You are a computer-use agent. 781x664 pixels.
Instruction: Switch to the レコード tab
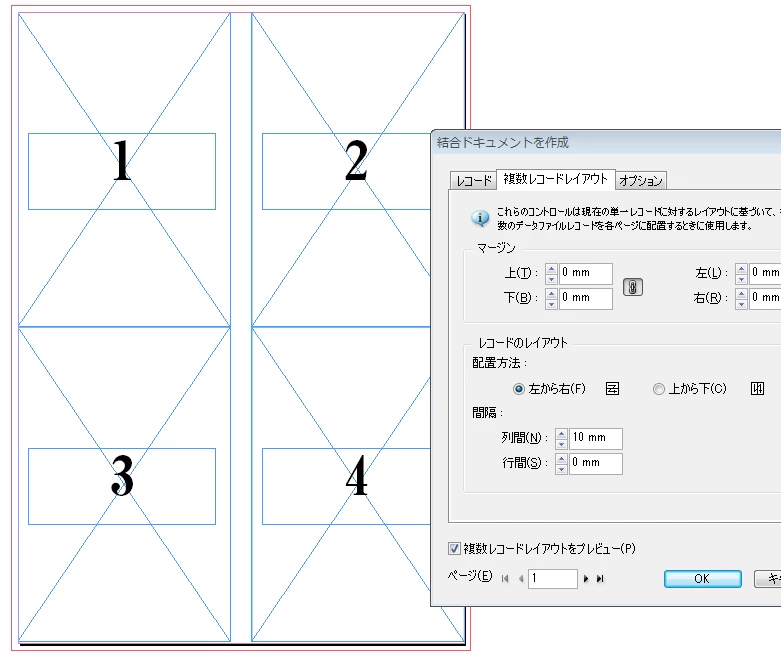473,180
